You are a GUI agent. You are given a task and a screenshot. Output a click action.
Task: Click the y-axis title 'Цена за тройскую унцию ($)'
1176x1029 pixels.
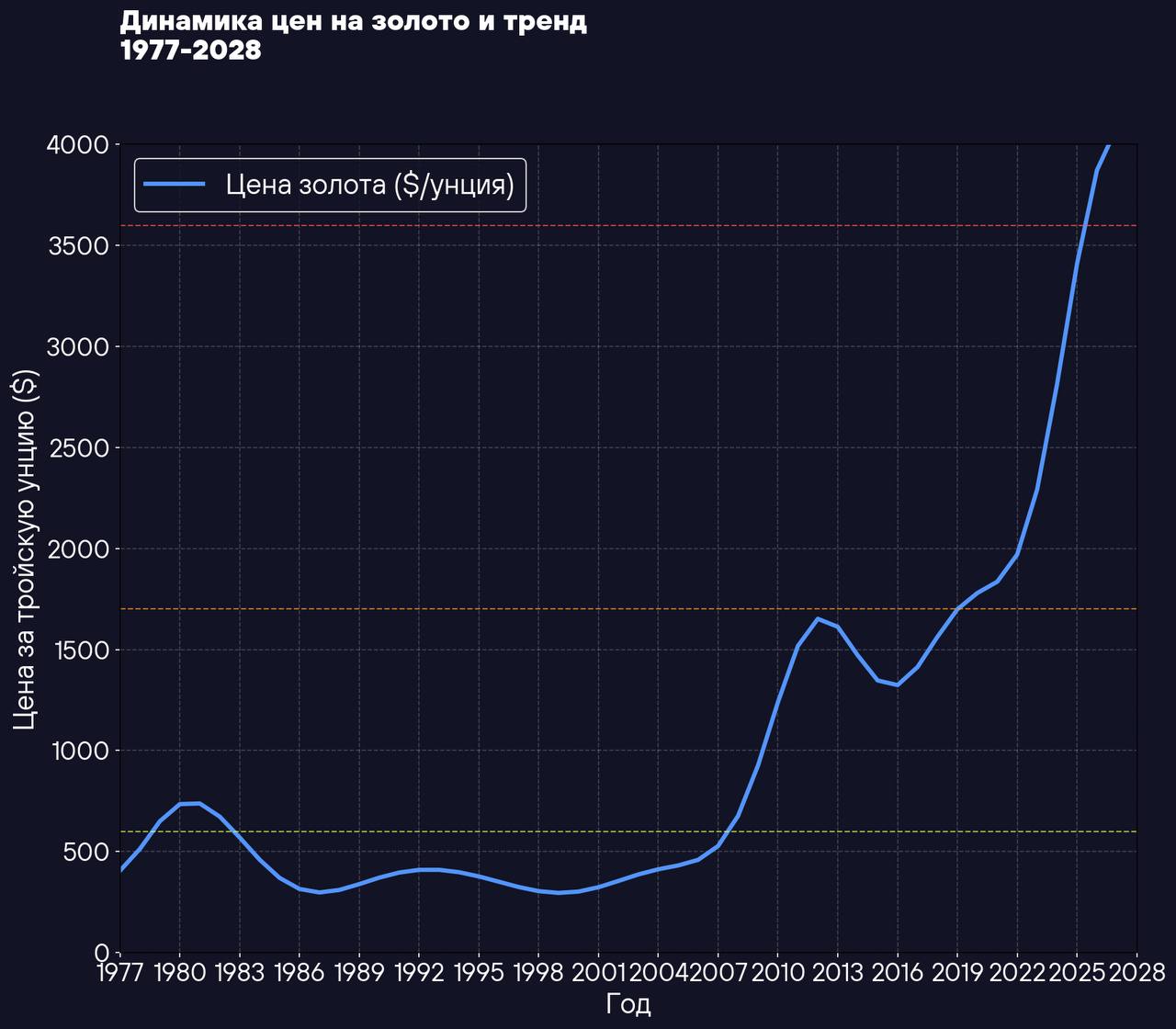[x=27, y=548]
